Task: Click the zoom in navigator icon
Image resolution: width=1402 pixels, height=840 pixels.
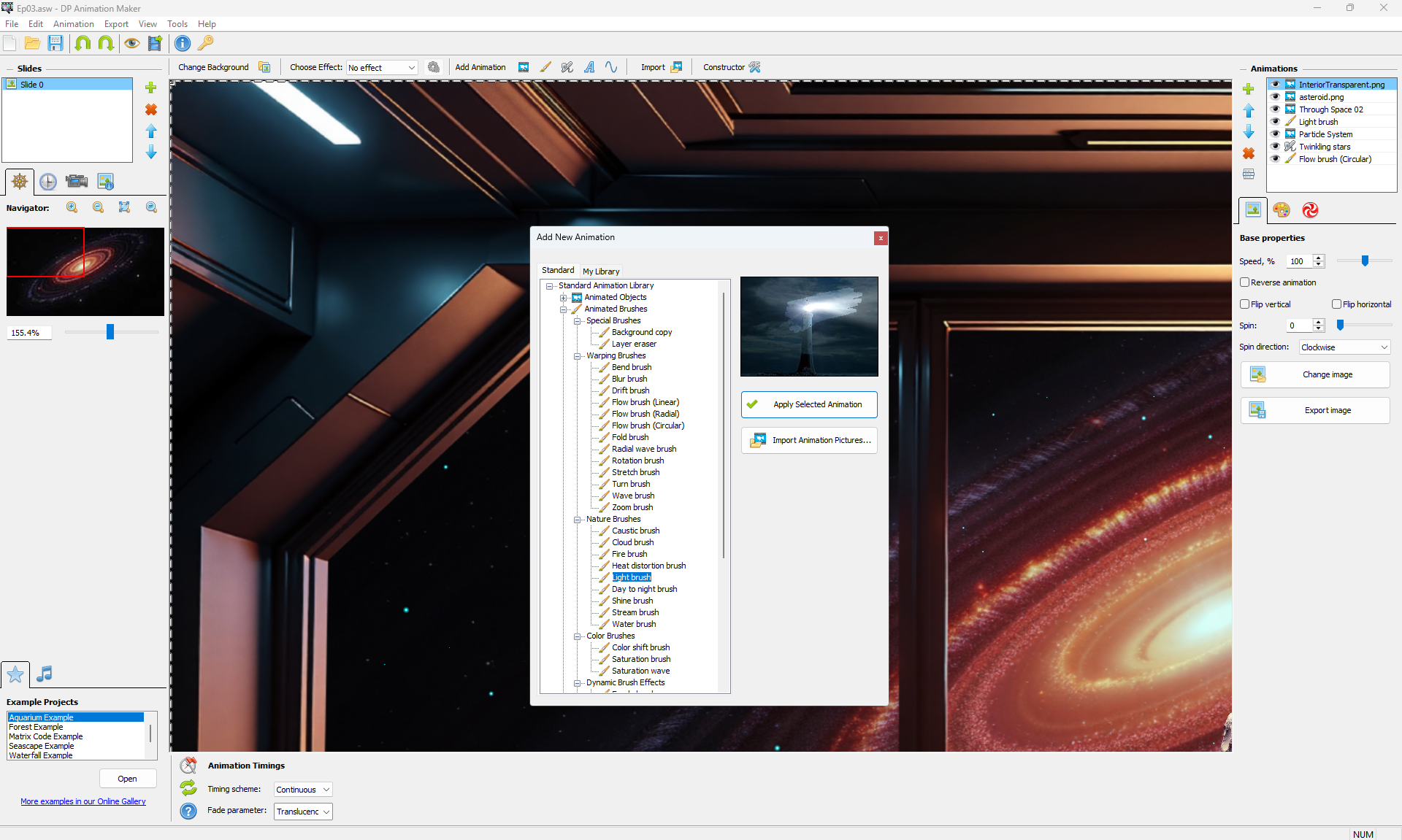Action: (72, 208)
